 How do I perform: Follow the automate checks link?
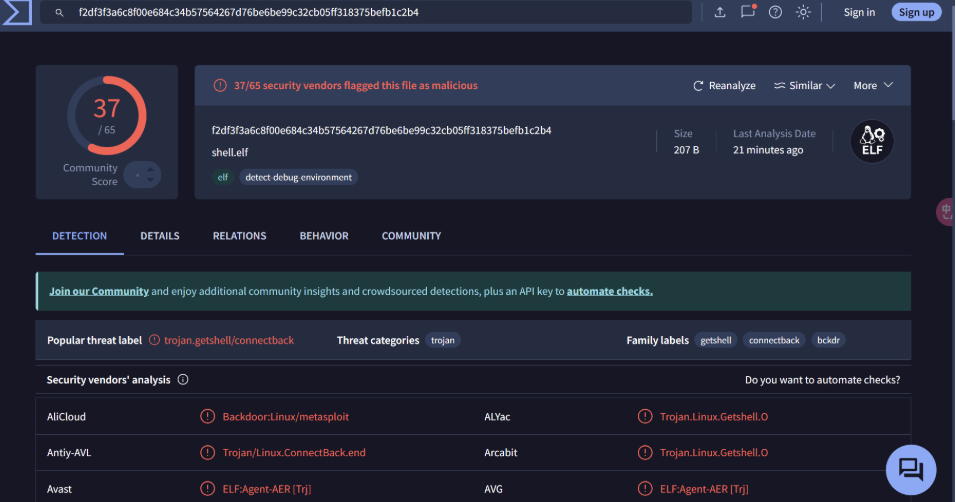[610, 291]
